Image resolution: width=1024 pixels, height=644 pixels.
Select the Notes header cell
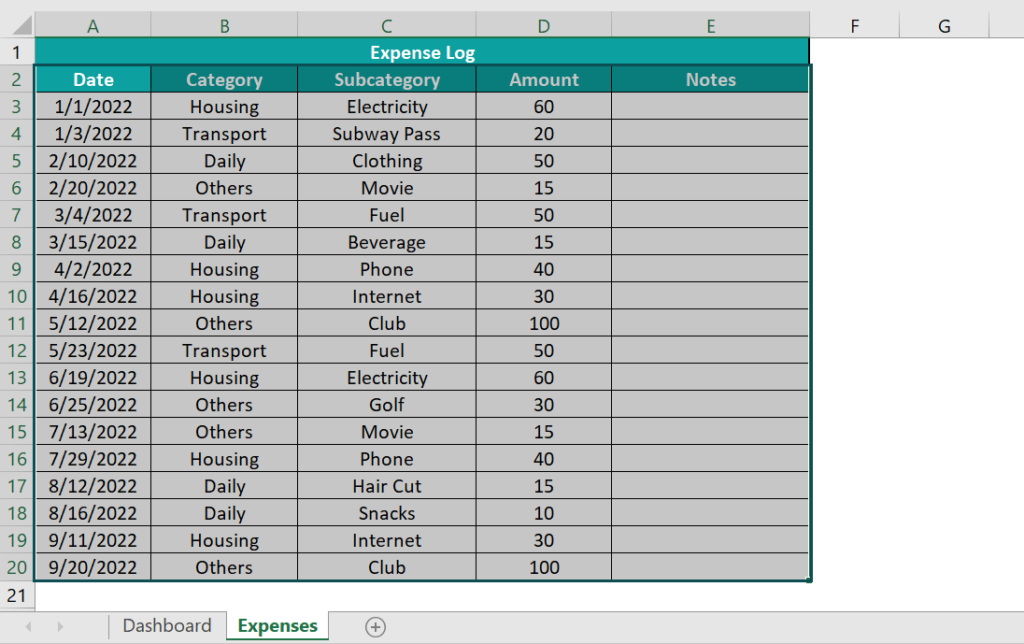[x=710, y=79]
